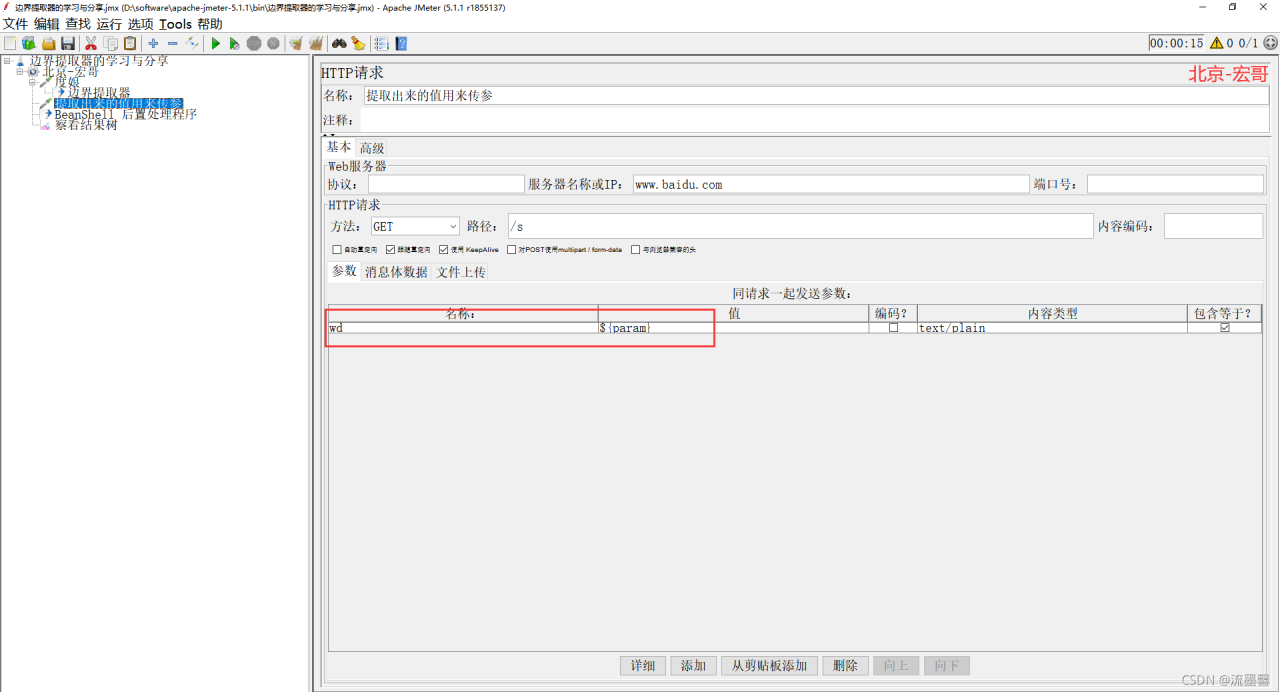Image resolution: width=1280 pixels, height=692 pixels.
Task: Click the Collapse All minus icon
Action: (172, 43)
